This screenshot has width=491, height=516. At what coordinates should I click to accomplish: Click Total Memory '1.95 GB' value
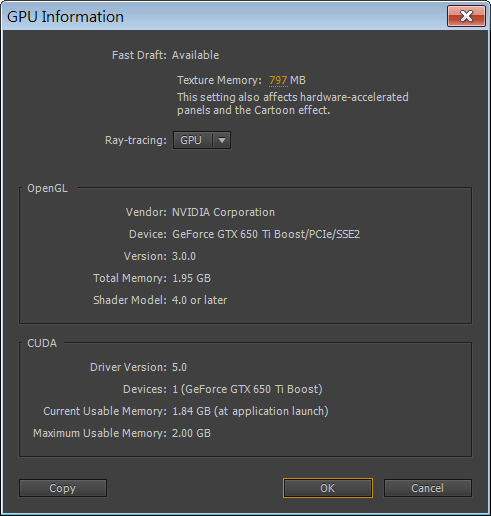click(191, 278)
